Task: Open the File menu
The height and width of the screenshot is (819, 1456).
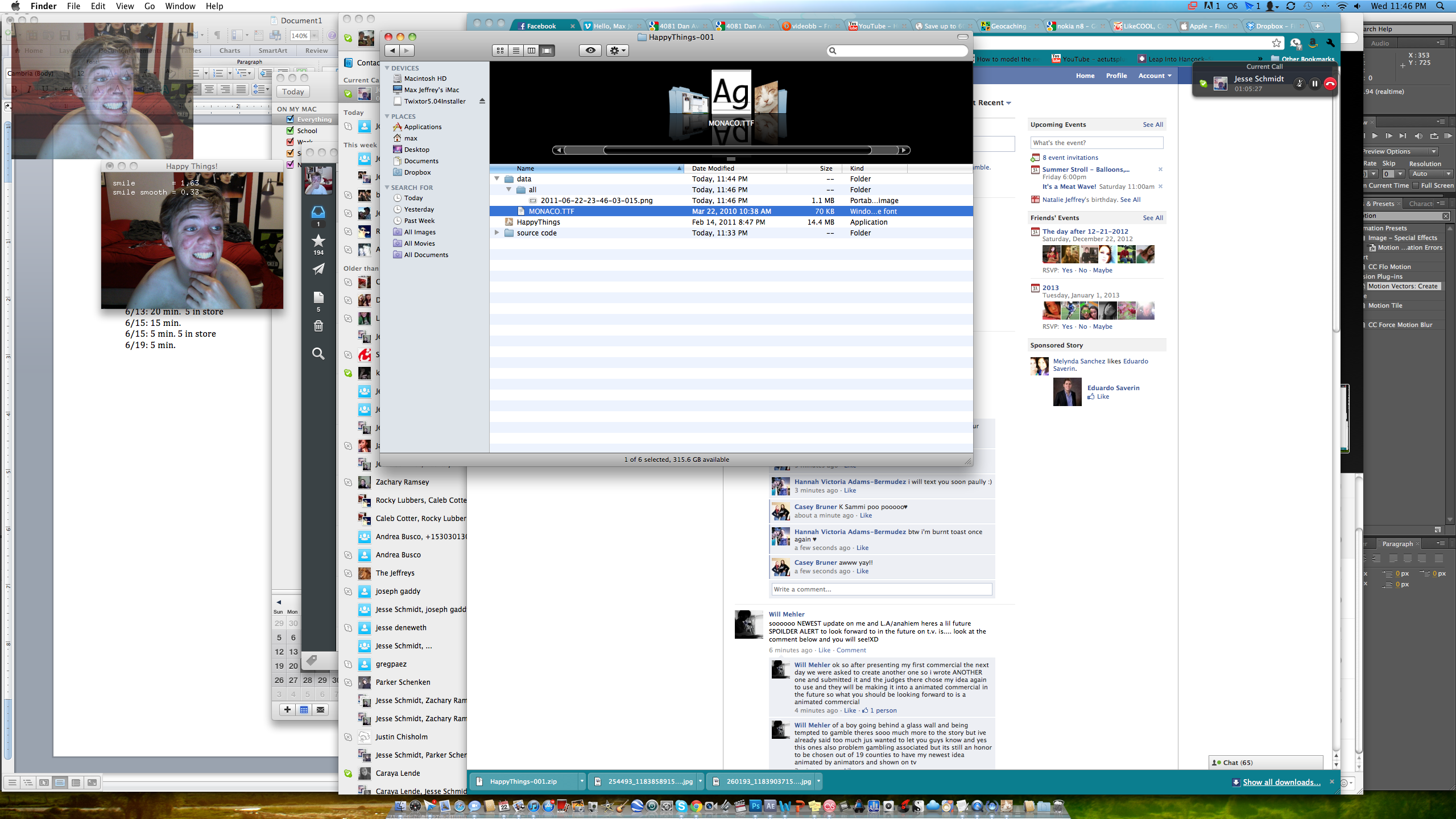Action: (73, 6)
